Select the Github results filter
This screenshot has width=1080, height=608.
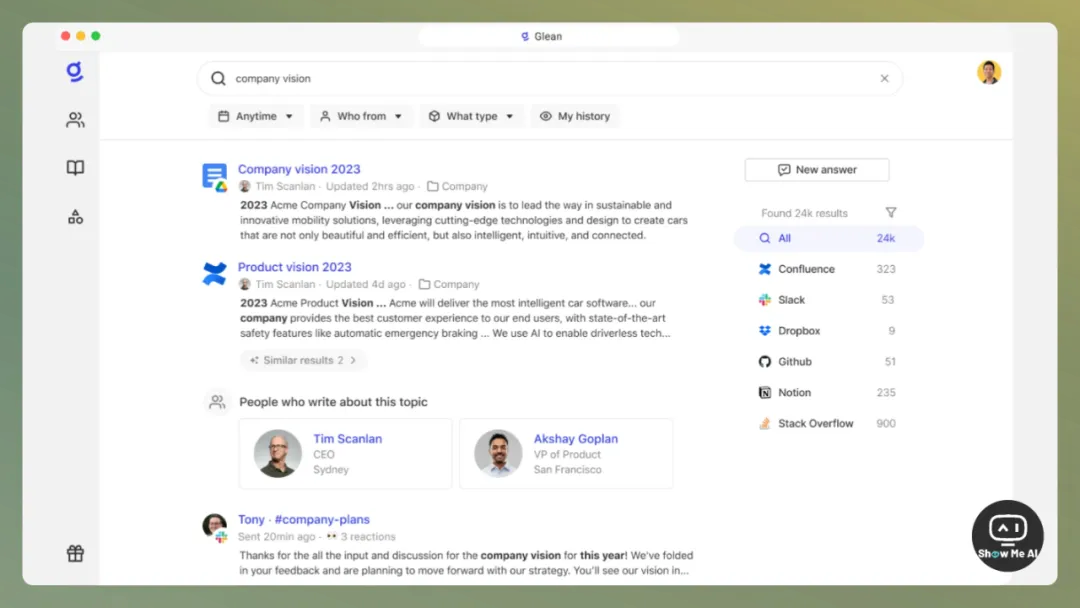tap(794, 362)
